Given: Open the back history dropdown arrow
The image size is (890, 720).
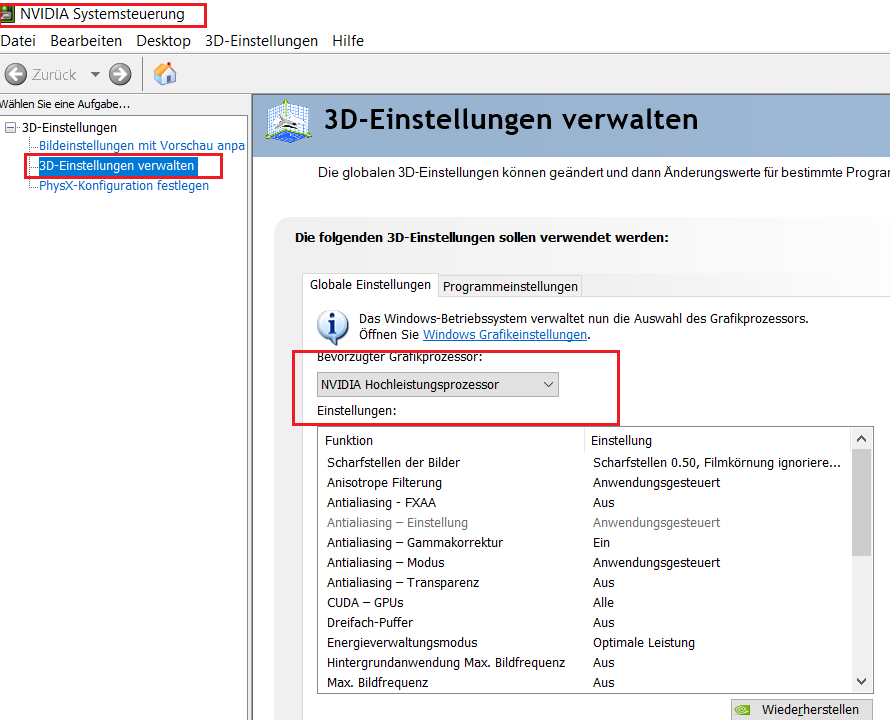Looking at the screenshot, I should (x=95, y=74).
